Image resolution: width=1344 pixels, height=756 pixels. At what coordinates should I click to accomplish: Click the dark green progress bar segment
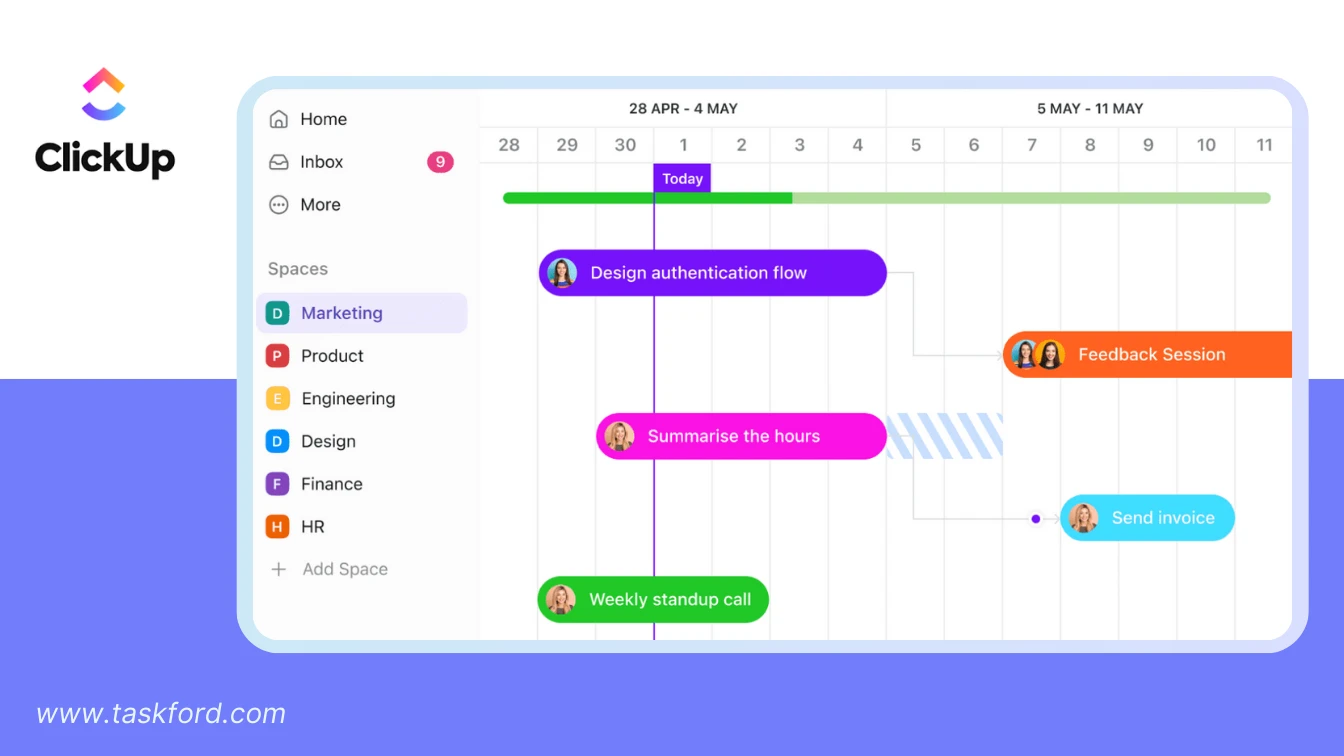coord(647,198)
